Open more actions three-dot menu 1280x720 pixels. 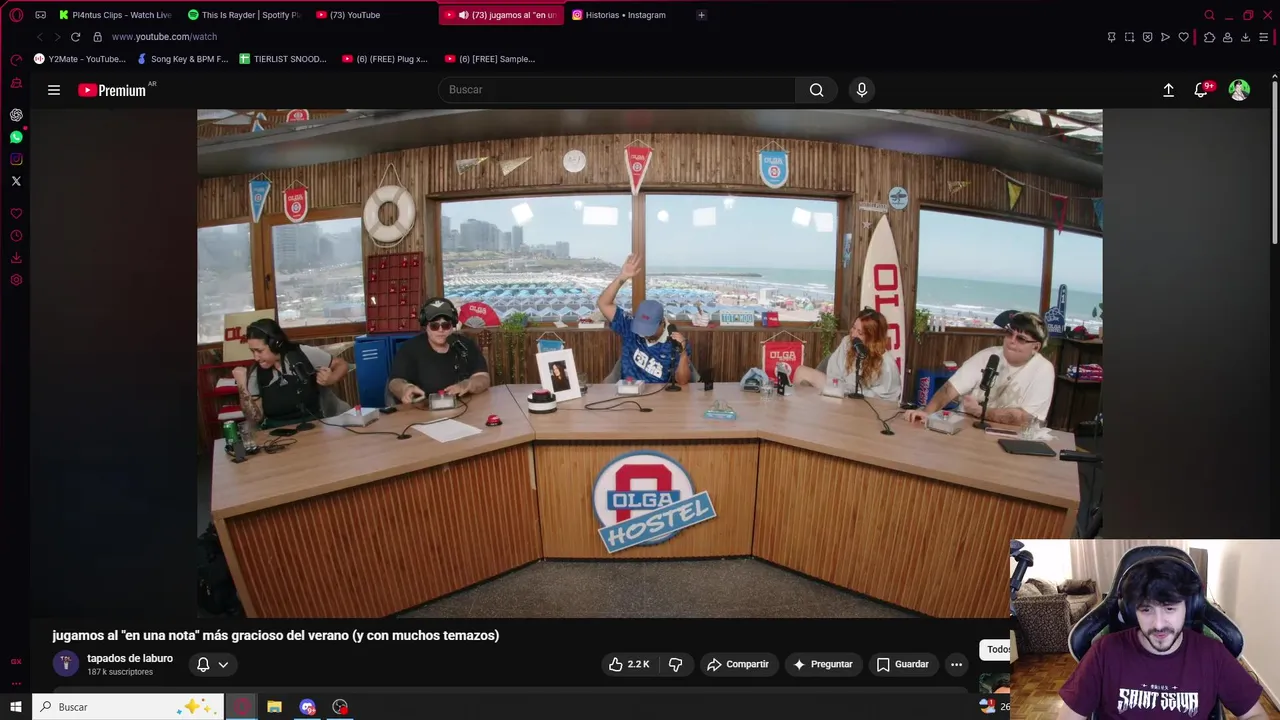[956, 664]
